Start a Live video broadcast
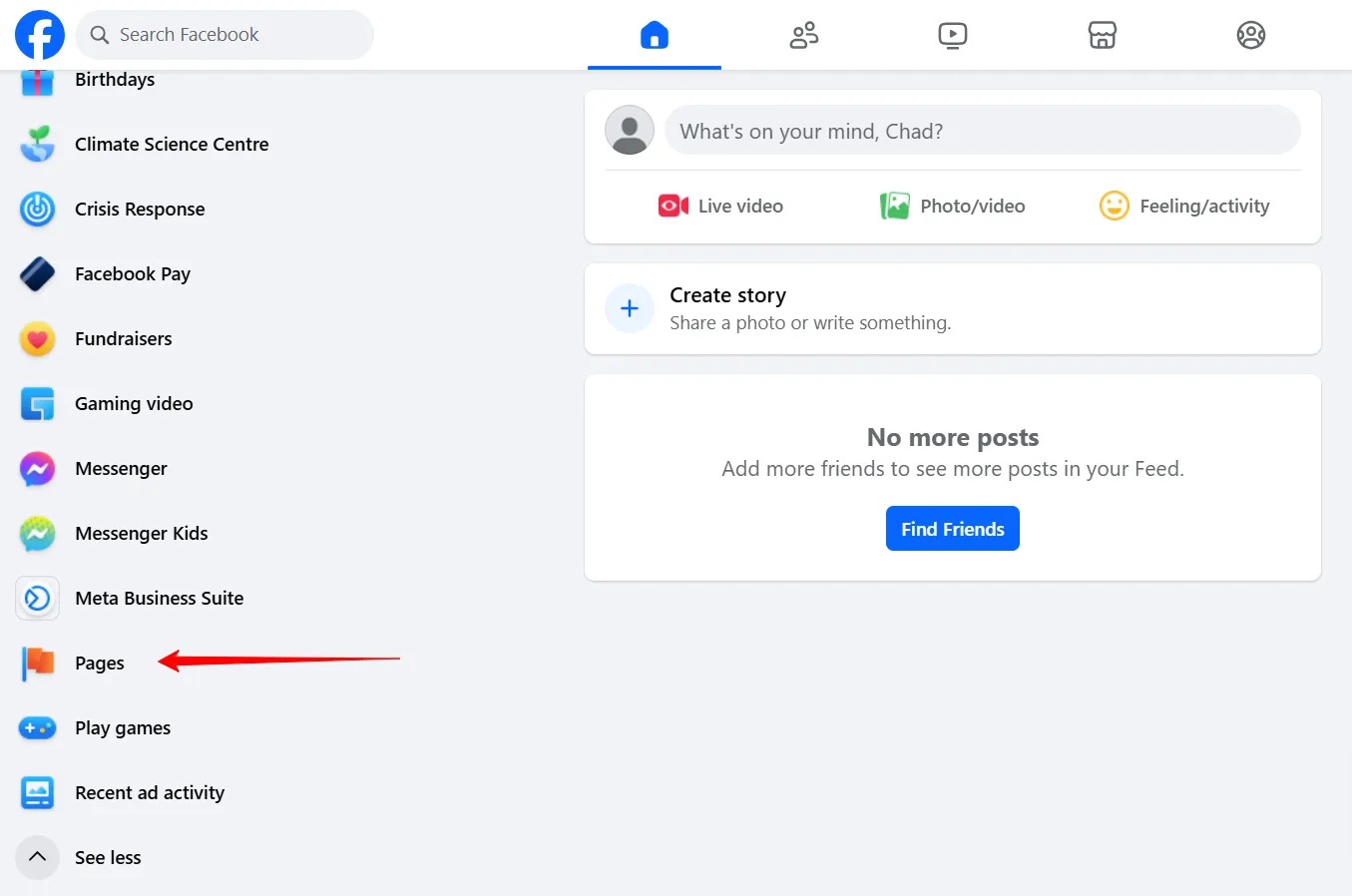The image size is (1352, 896). pos(720,206)
